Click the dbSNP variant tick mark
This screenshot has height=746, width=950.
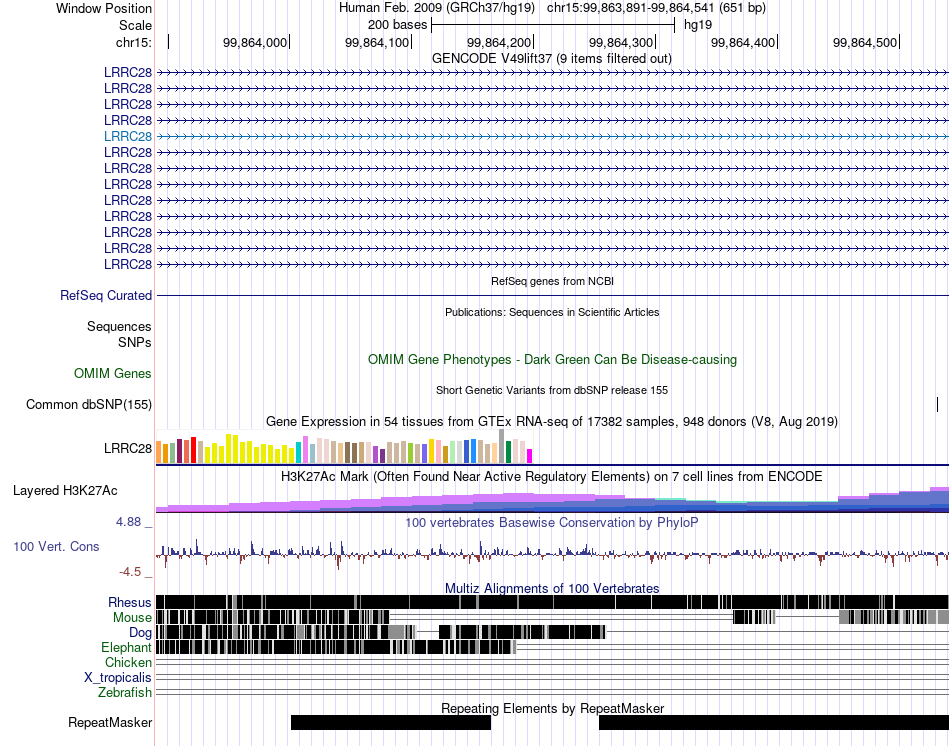coord(937,404)
